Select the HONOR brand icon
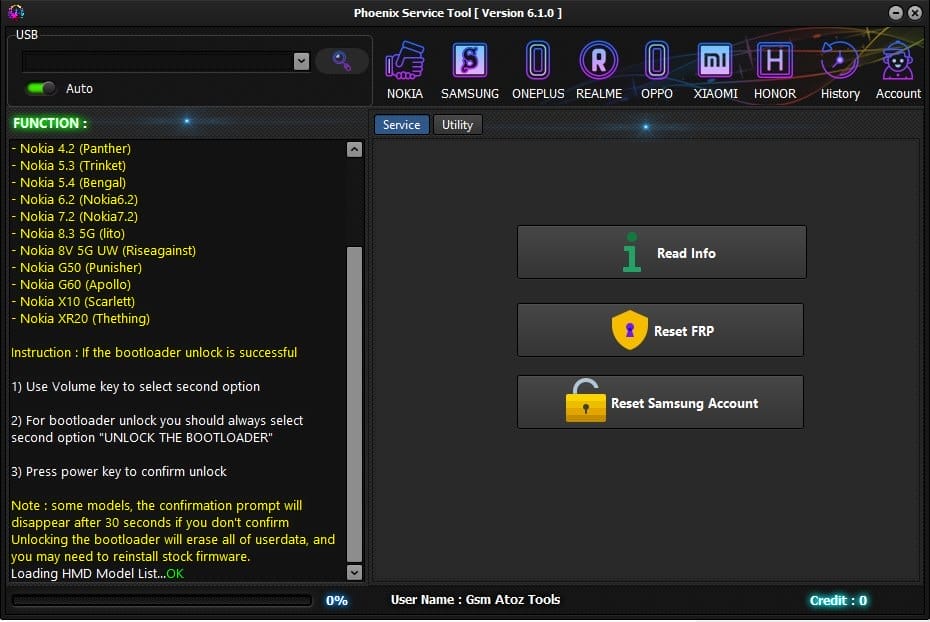Viewport: 930px width, 622px height. point(773,65)
